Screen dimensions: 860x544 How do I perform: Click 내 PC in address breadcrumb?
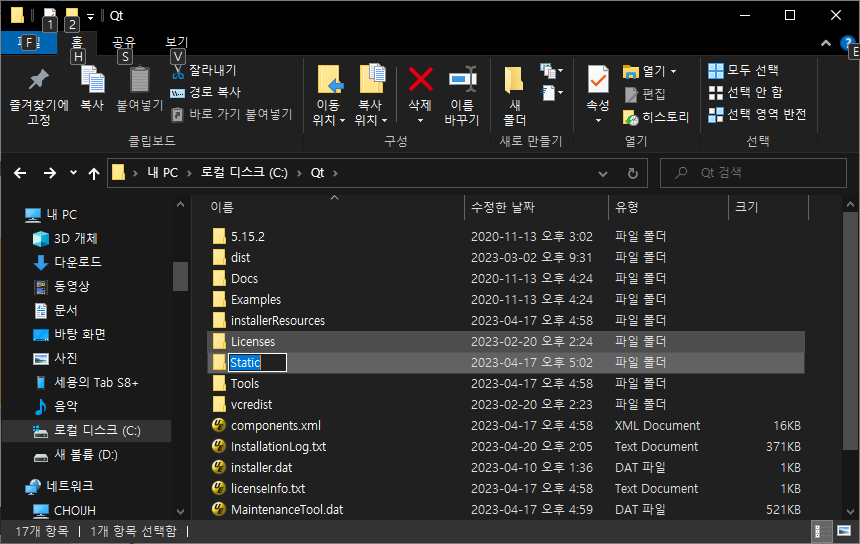pos(162,173)
